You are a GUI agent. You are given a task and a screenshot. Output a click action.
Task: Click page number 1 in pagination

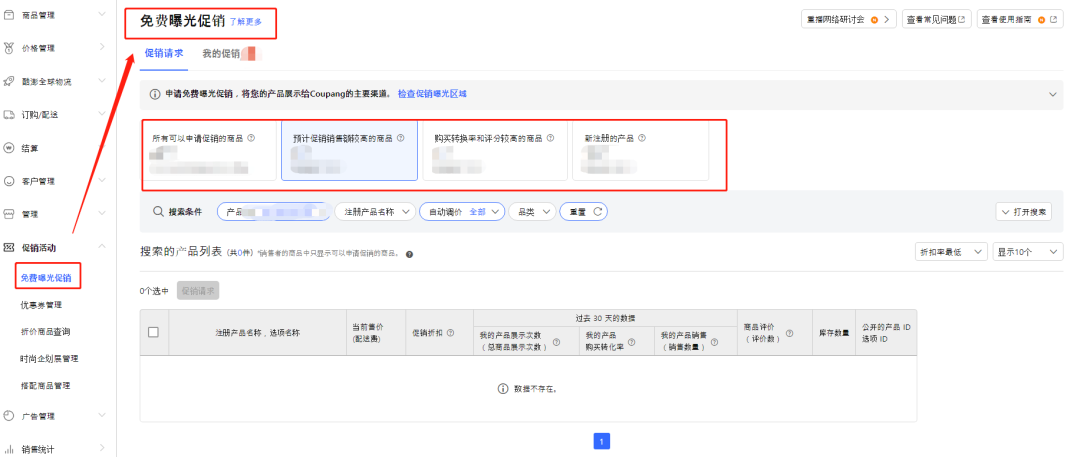point(601,441)
